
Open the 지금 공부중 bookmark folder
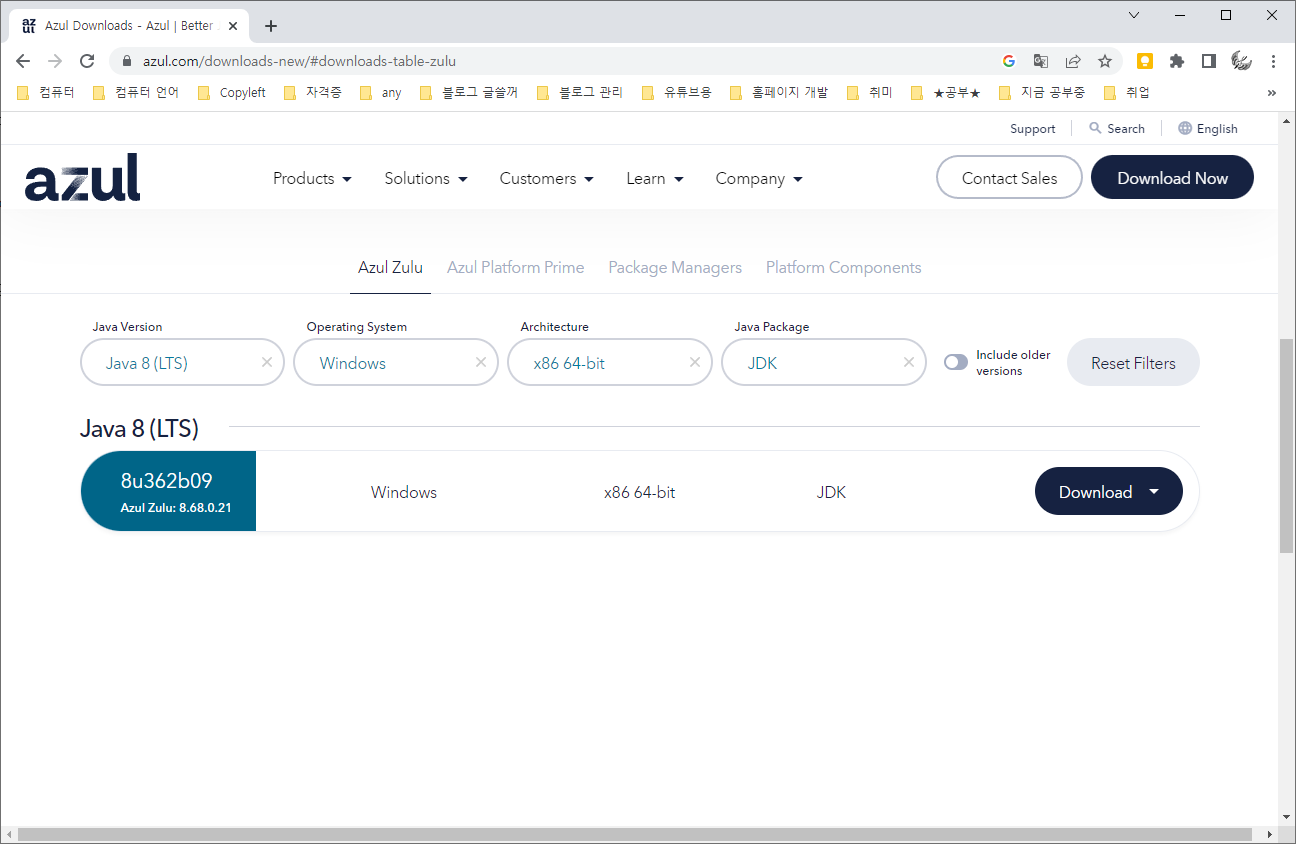1043,93
